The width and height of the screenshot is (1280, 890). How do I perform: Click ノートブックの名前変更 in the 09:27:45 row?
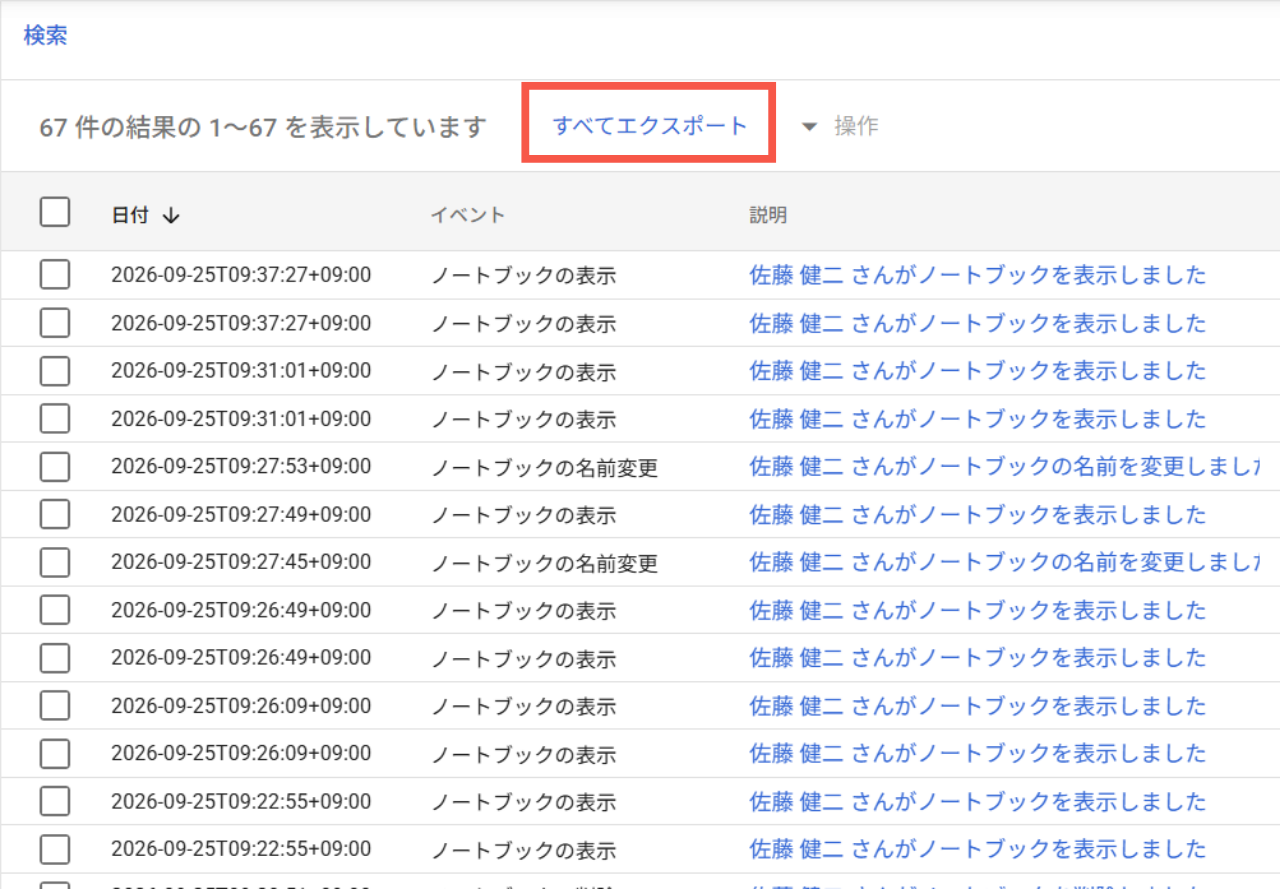click(545, 564)
